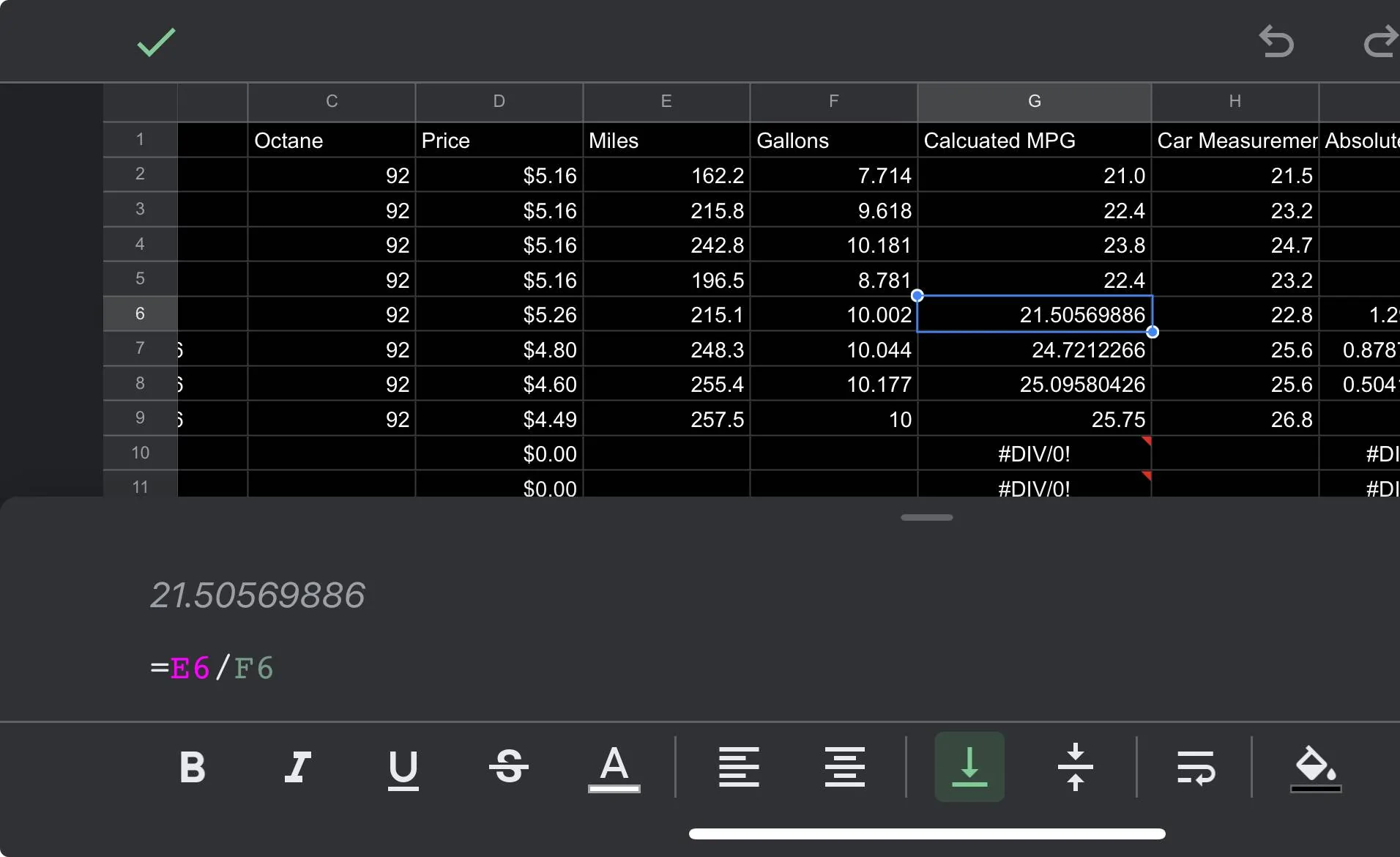Viewport: 1400px width, 857px height.
Task: Click the undo arrow icon
Action: pos(1276,41)
